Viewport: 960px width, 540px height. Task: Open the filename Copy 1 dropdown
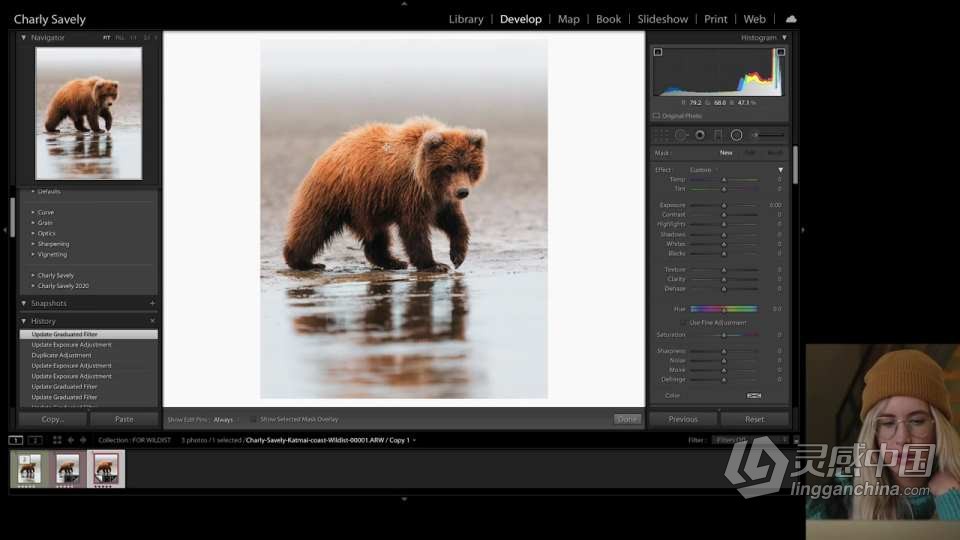click(x=414, y=440)
